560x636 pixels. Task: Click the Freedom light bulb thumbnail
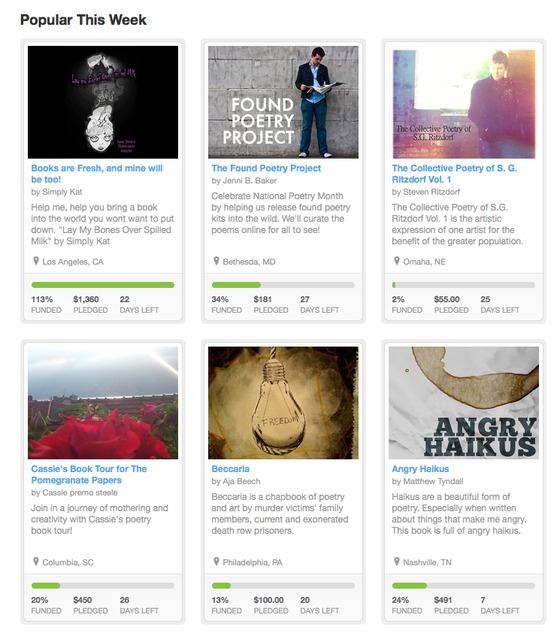(283, 402)
